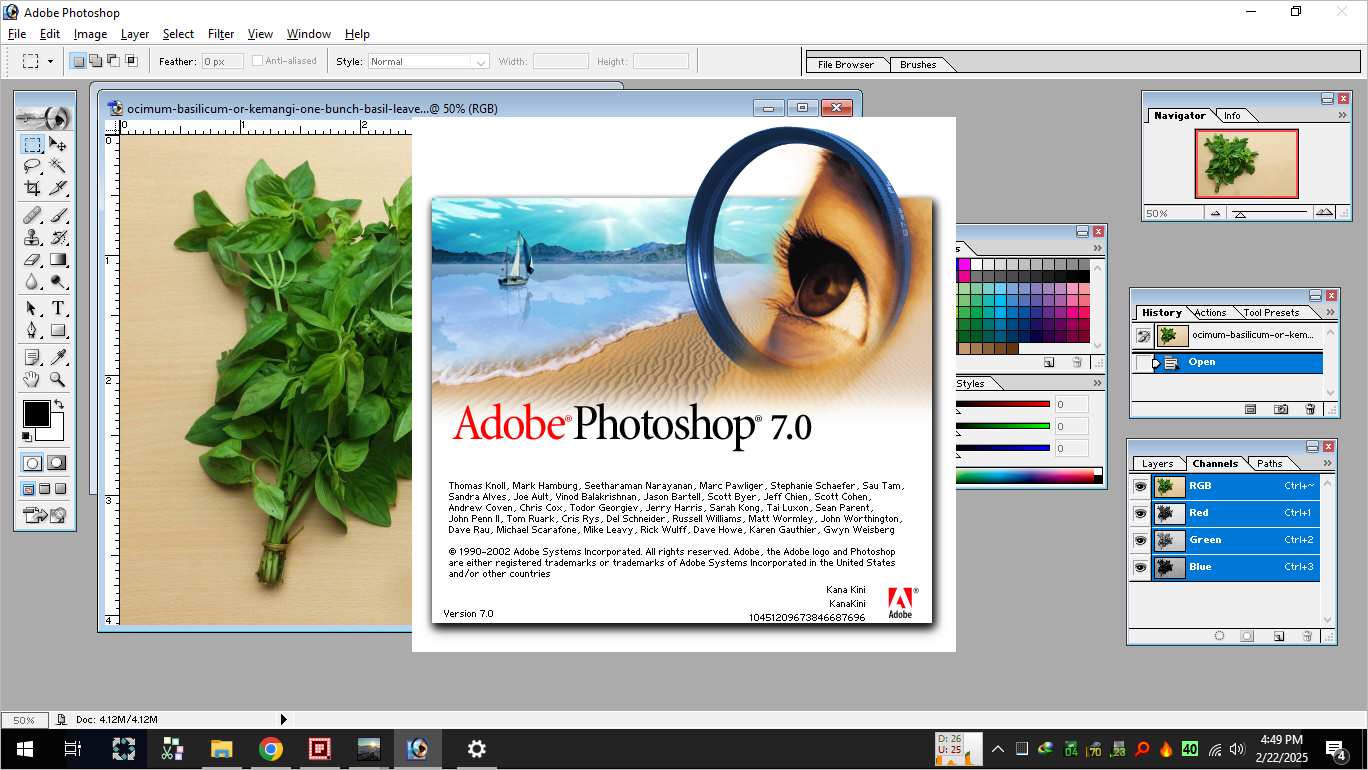Image resolution: width=1368 pixels, height=770 pixels.
Task: Choose Intersect with selection option button
Action: [131, 61]
